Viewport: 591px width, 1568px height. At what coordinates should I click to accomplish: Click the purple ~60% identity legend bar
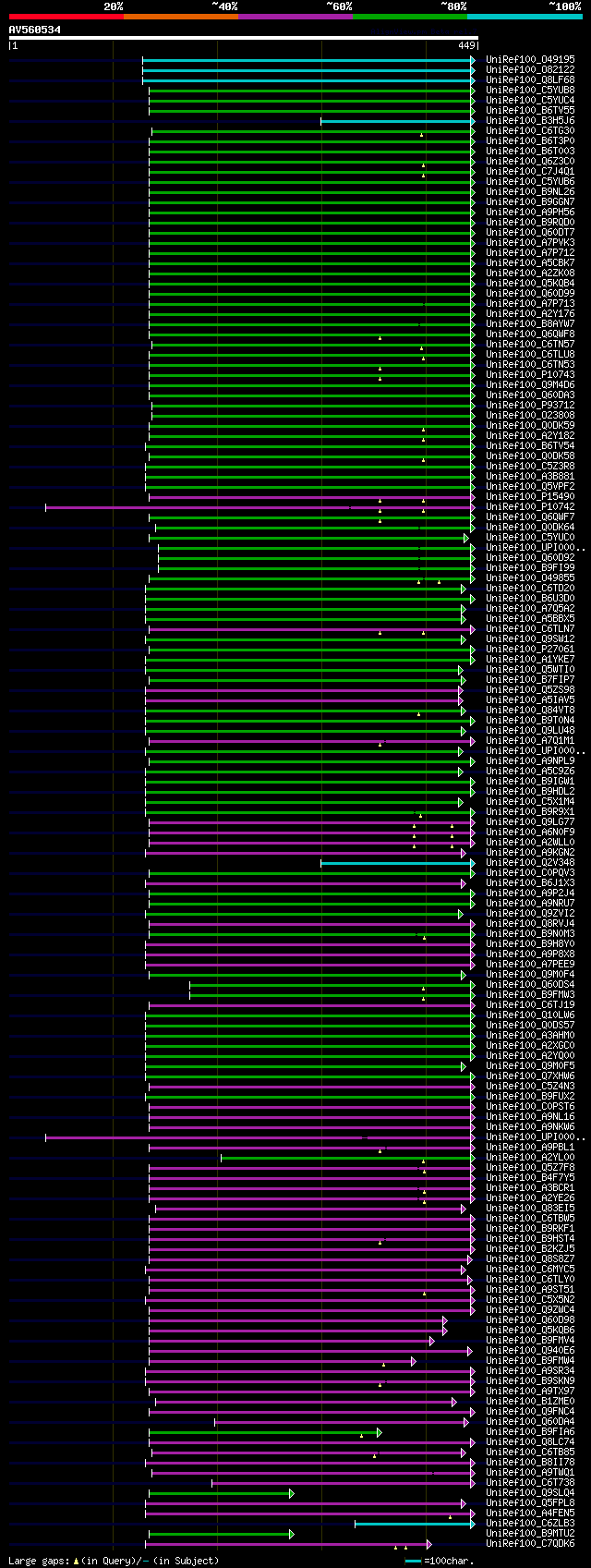(x=295, y=16)
